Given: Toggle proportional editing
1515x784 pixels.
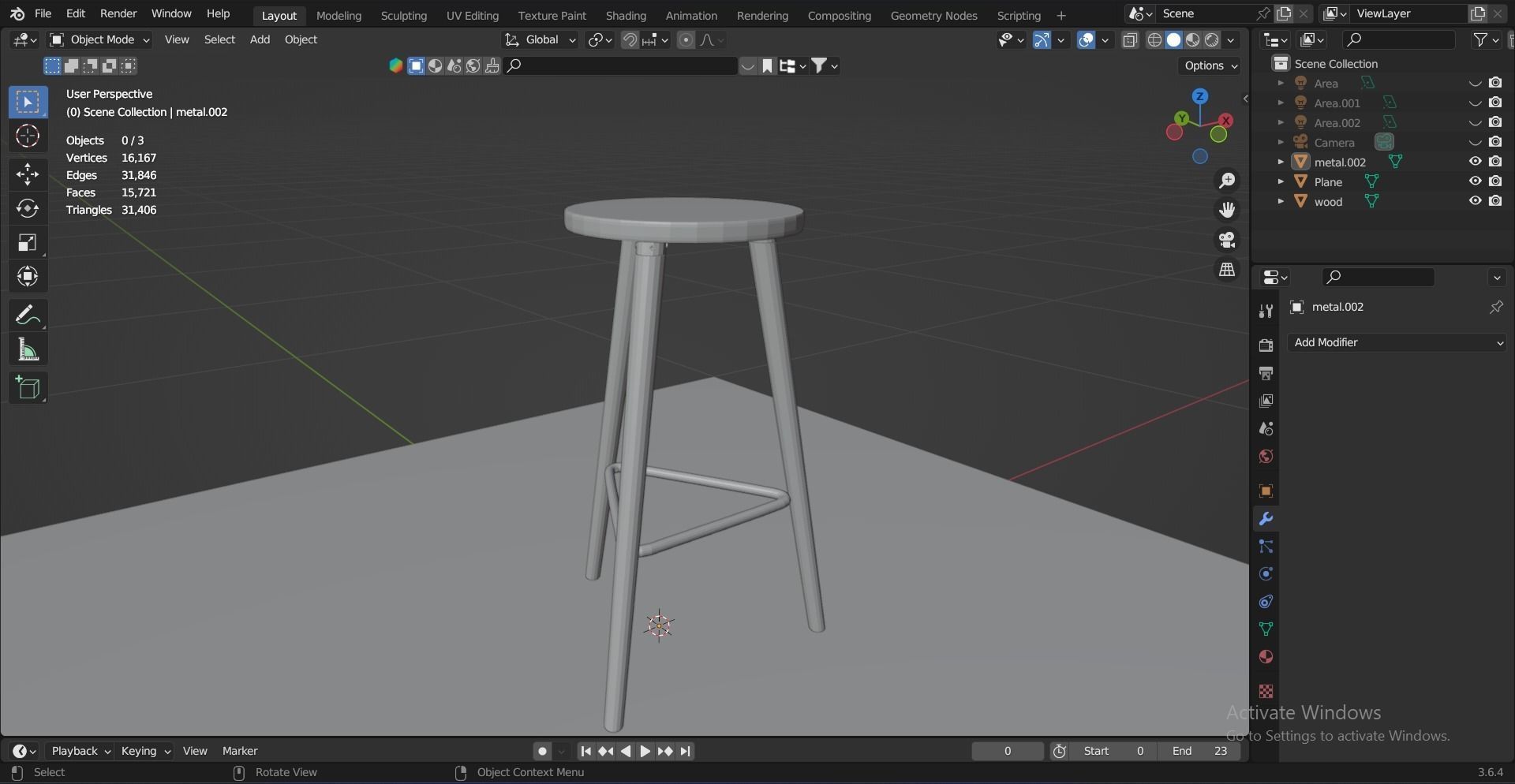Looking at the screenshot, I should coord(686,40).
